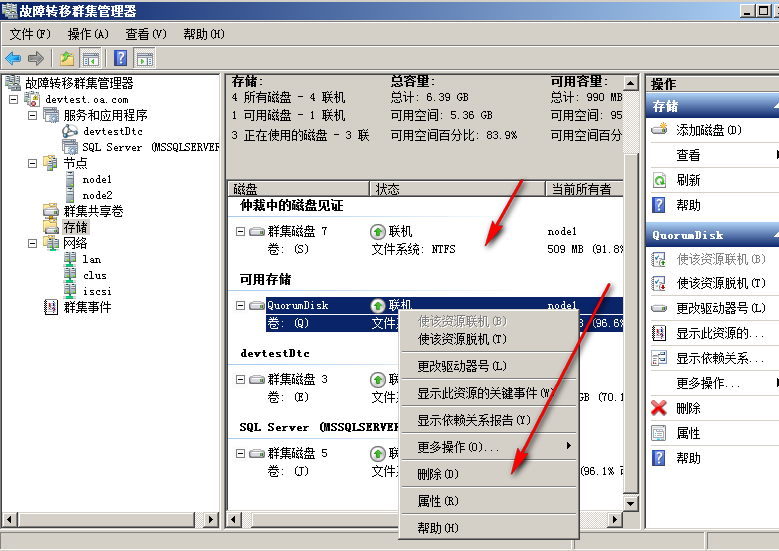Collapse 群集磁盘 3 disk entry
Image resolution: width=779 pixels, height=551 pixels.
pyautogui.click(x=240, y=380)
